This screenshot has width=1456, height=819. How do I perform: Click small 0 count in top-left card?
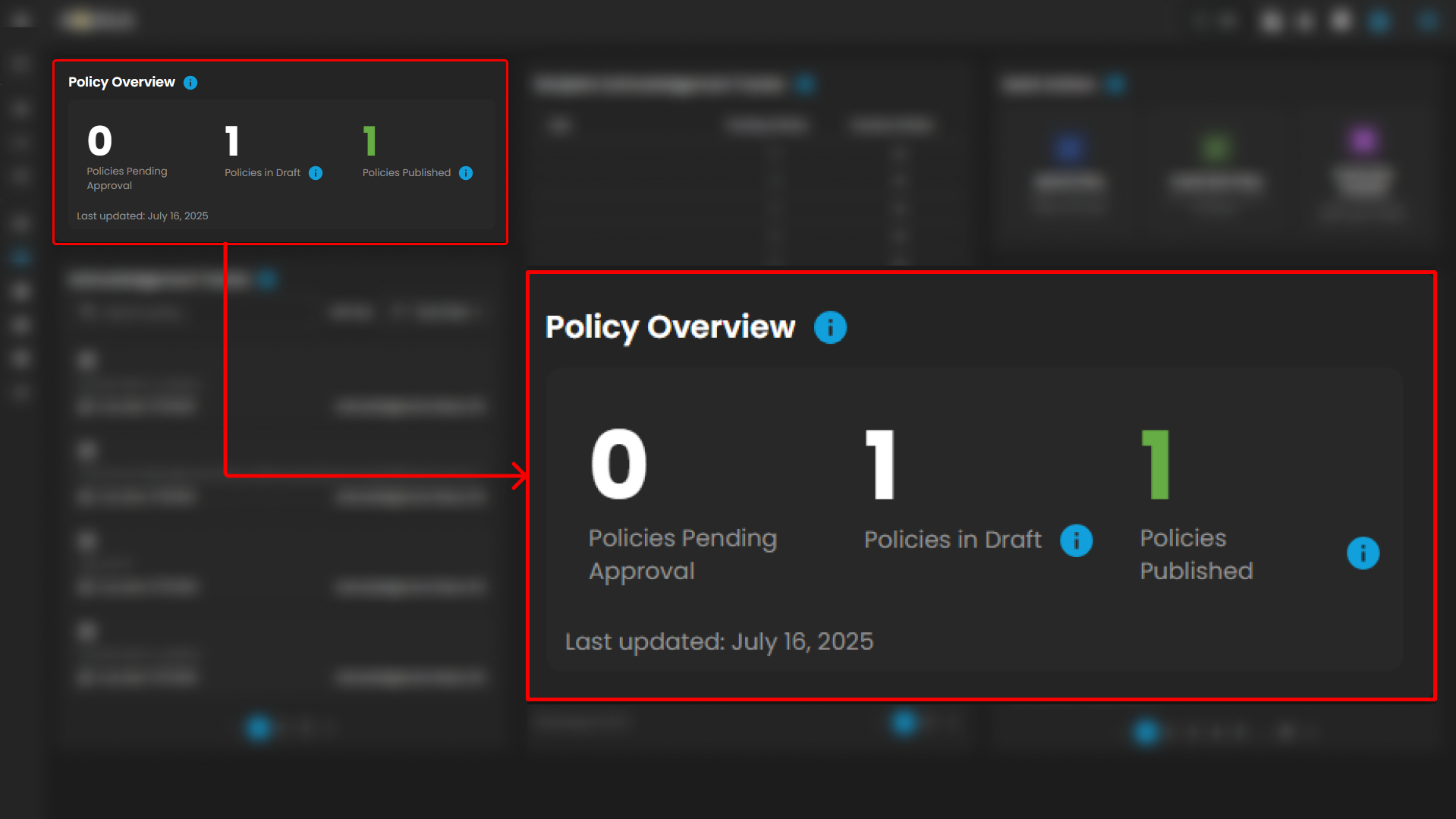(x=99, y=141)
